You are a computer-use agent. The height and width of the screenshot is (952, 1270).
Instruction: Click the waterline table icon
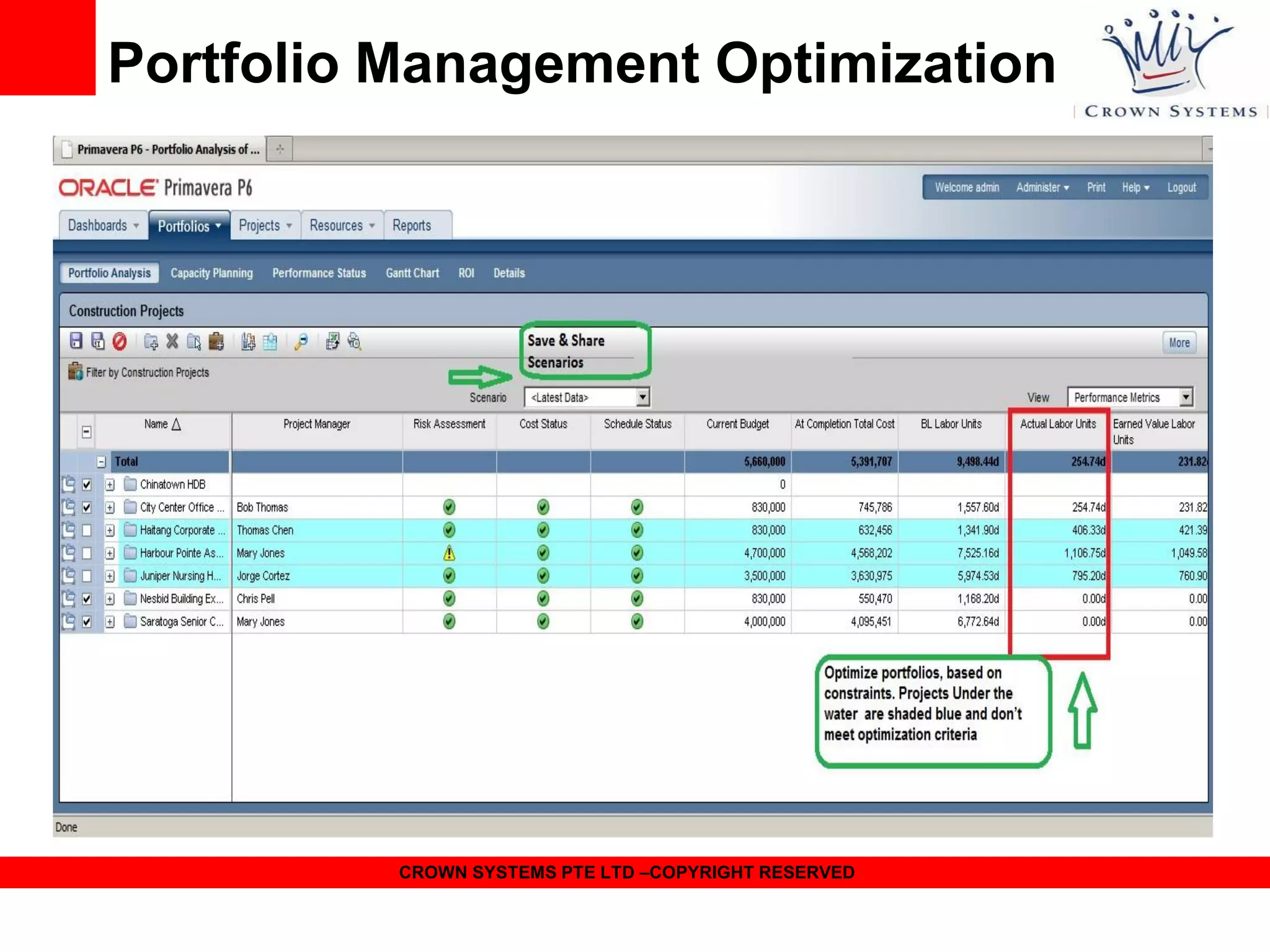point(270,342)
